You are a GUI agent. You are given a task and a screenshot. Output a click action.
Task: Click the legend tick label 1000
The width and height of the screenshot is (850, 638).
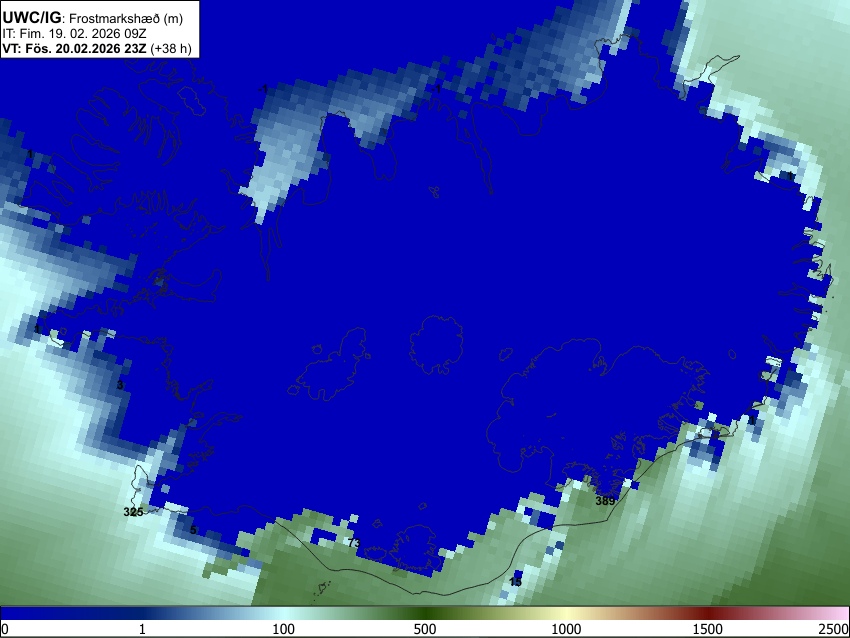(566, 629)
